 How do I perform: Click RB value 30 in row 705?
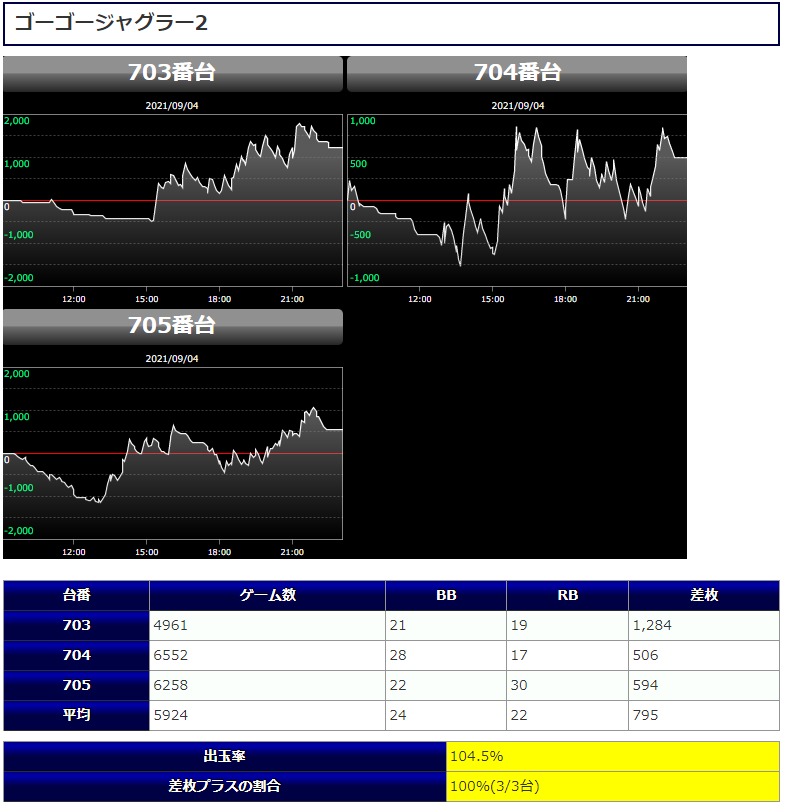[x=567, y=685]
